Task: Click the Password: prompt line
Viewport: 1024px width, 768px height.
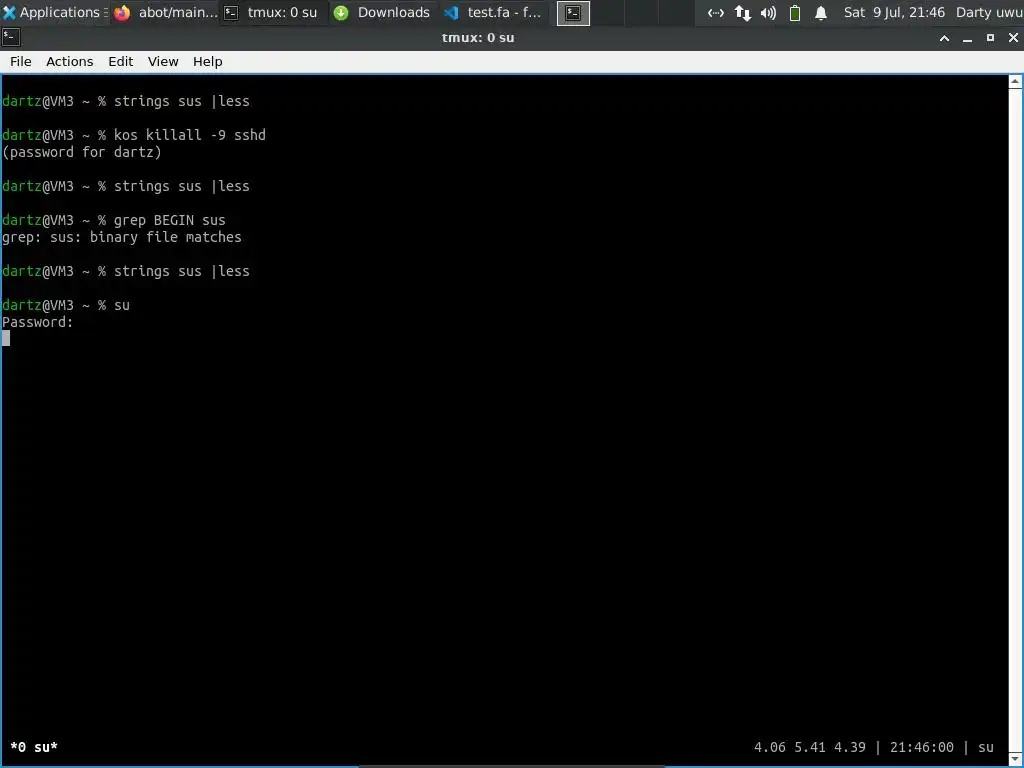Action: (x=38, y=322)
